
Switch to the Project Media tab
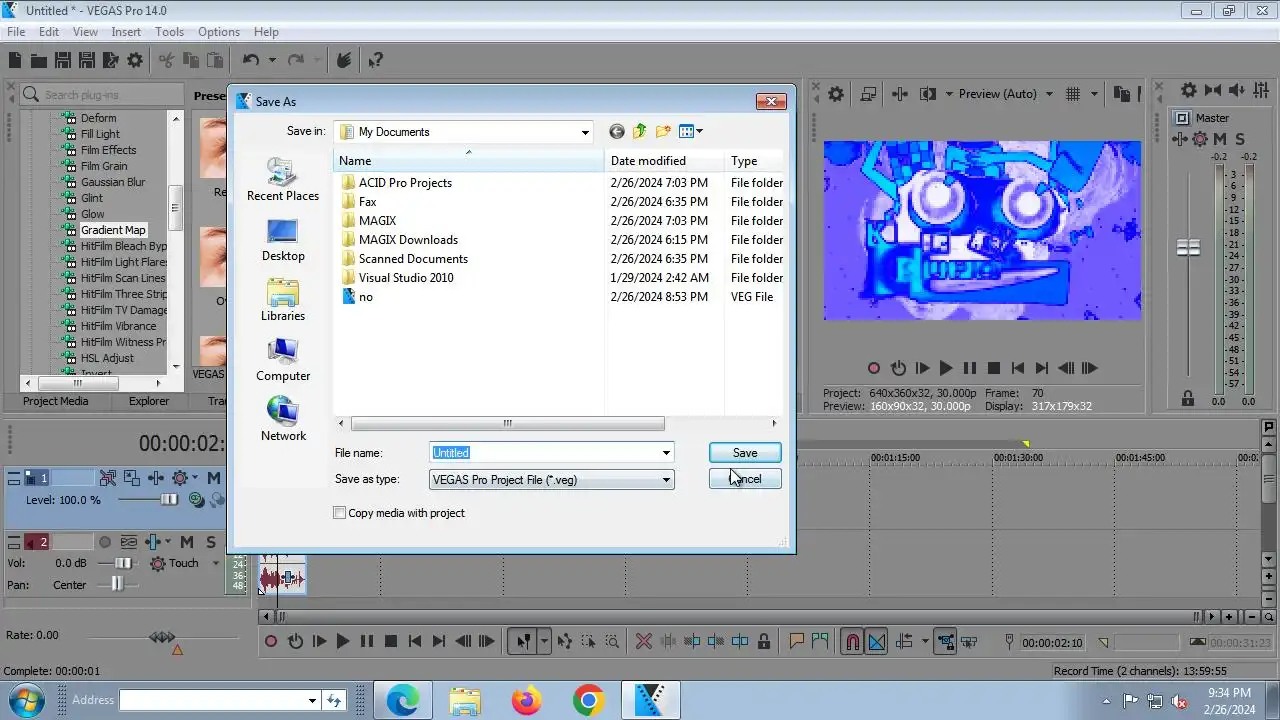point(55,401)
